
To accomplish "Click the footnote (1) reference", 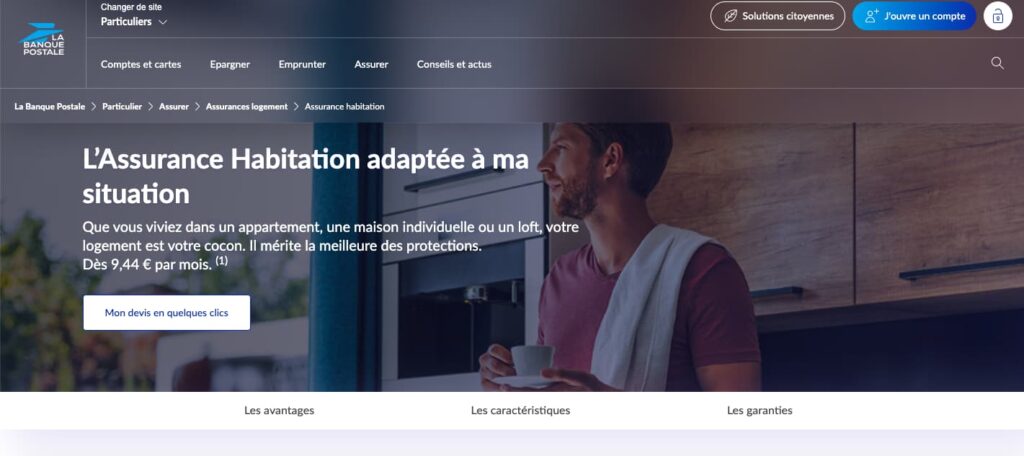I will (x=222, y=261).
